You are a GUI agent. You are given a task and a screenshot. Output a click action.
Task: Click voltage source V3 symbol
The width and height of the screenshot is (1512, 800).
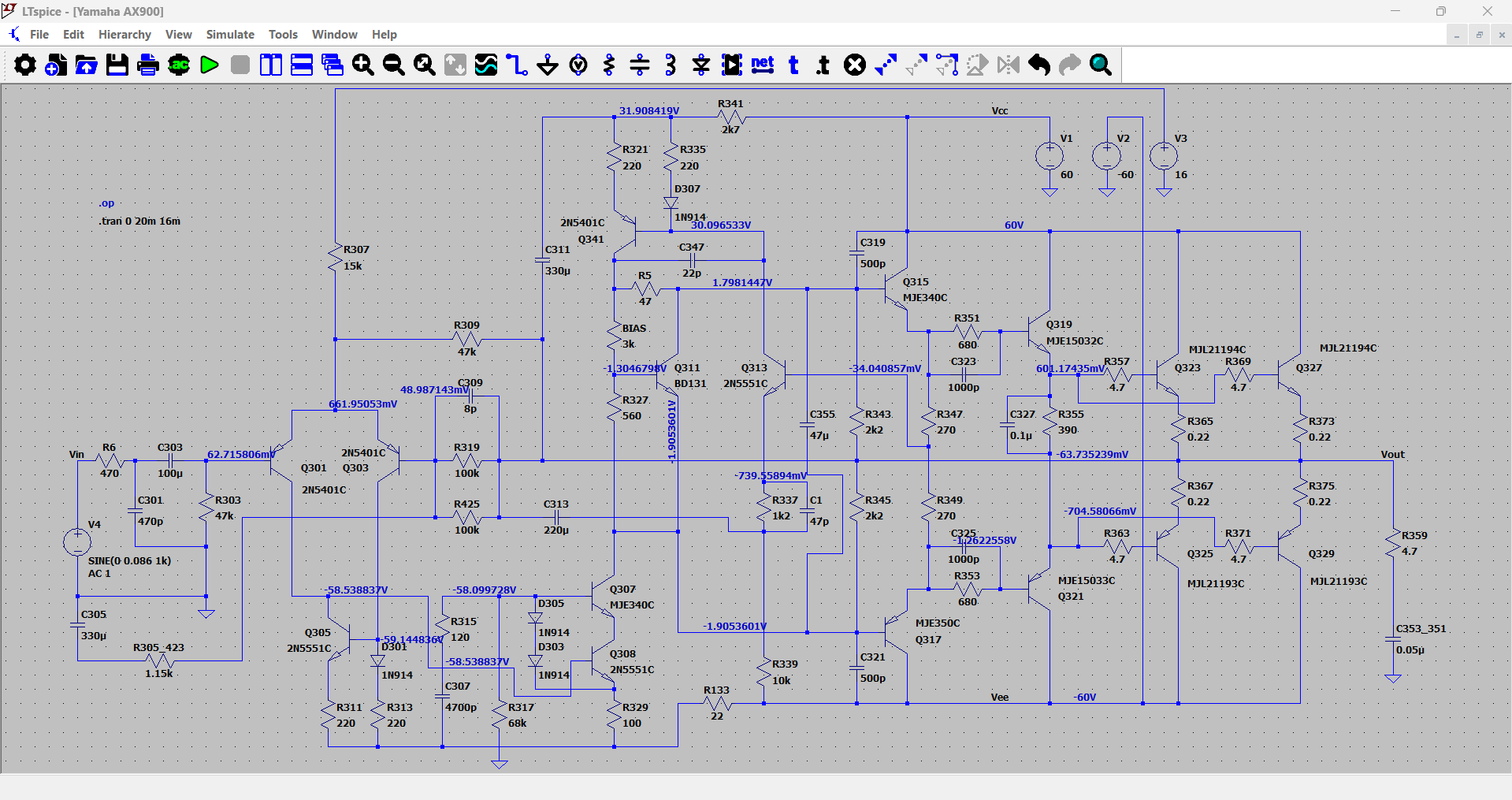(1164, 156)
